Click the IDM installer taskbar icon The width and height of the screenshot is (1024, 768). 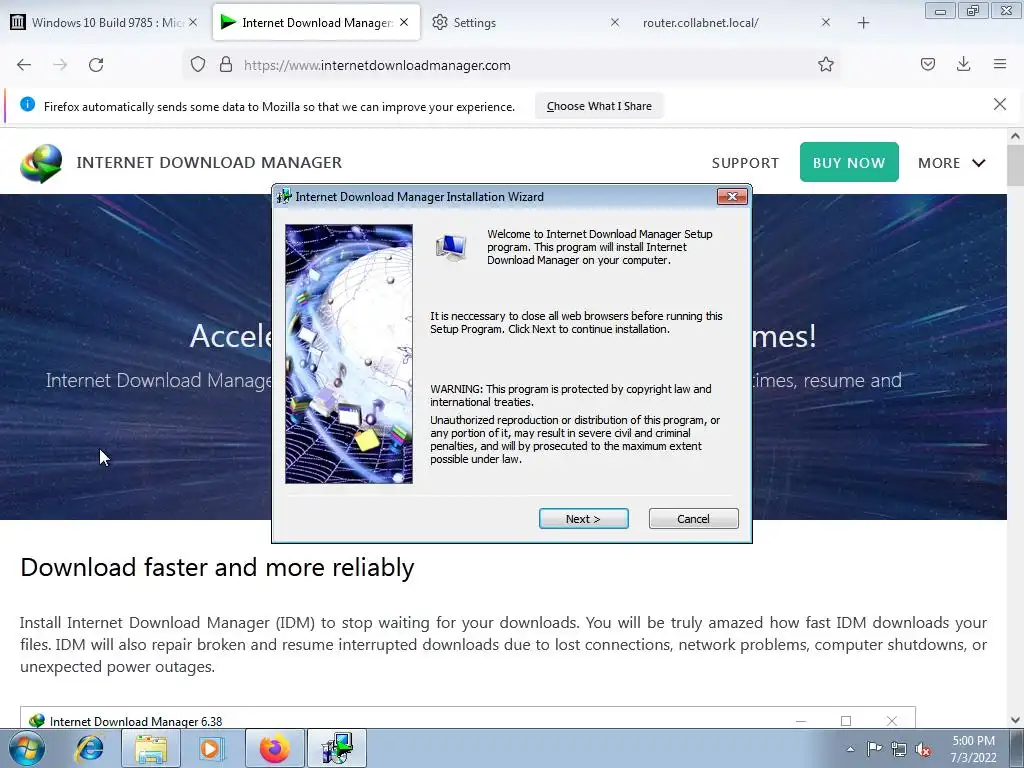point(338,748)
